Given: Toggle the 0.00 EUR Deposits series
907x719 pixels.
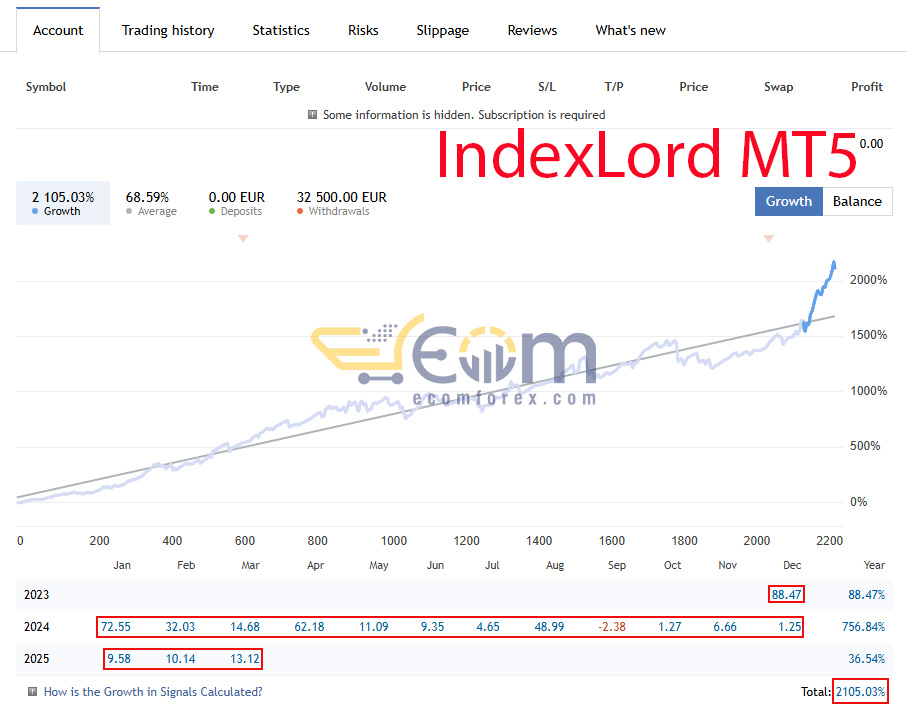Looking at the screenshot, I should pyautogui.click(x=236, y=202).
